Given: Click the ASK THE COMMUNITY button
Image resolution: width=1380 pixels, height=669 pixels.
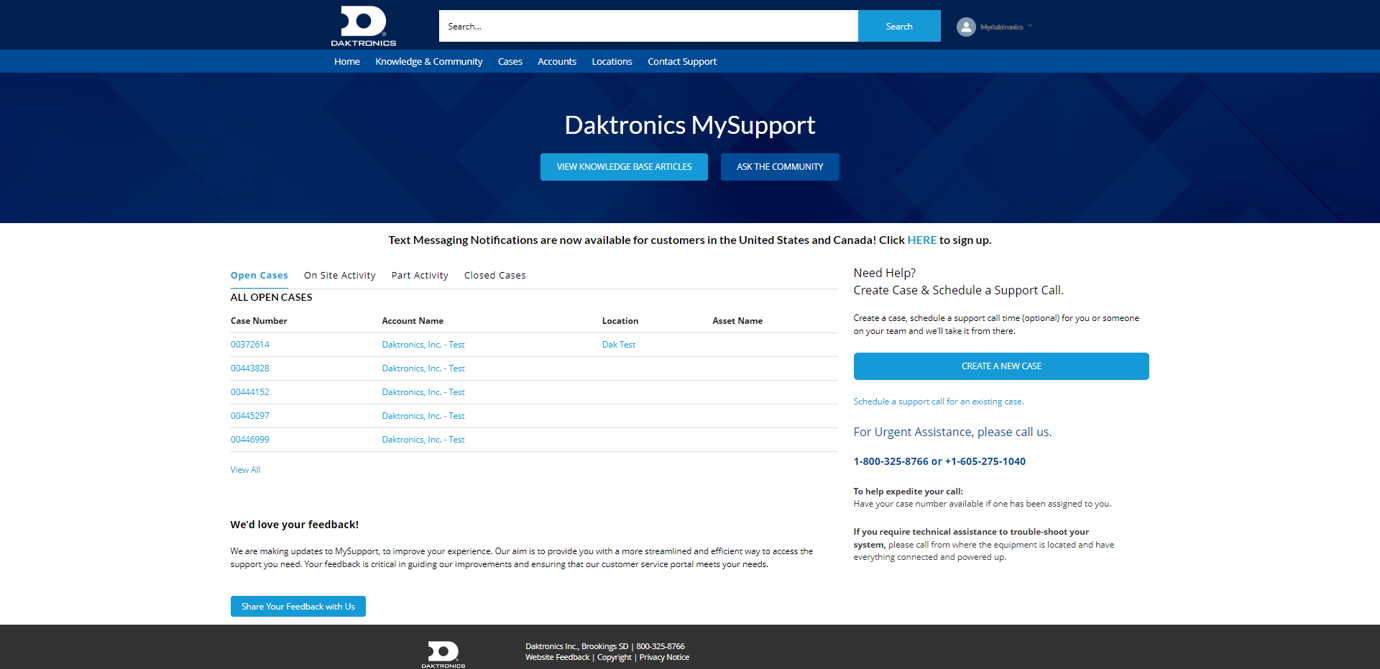Looking at the screenshot, I should pyautogui.click(x=779, y=166).
